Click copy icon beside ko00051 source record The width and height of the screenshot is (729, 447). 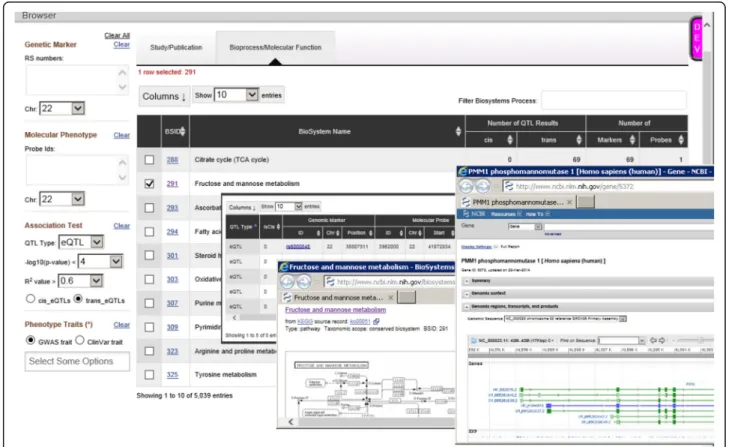(x=376, y=321)
